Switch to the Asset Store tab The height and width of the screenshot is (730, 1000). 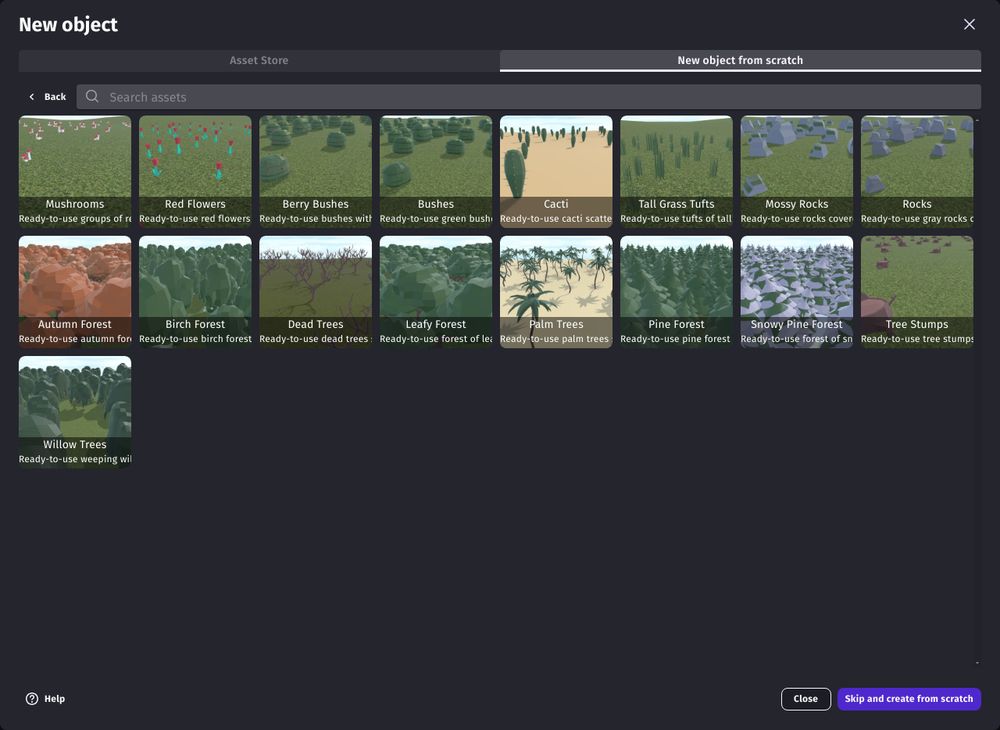coord(259,61)
